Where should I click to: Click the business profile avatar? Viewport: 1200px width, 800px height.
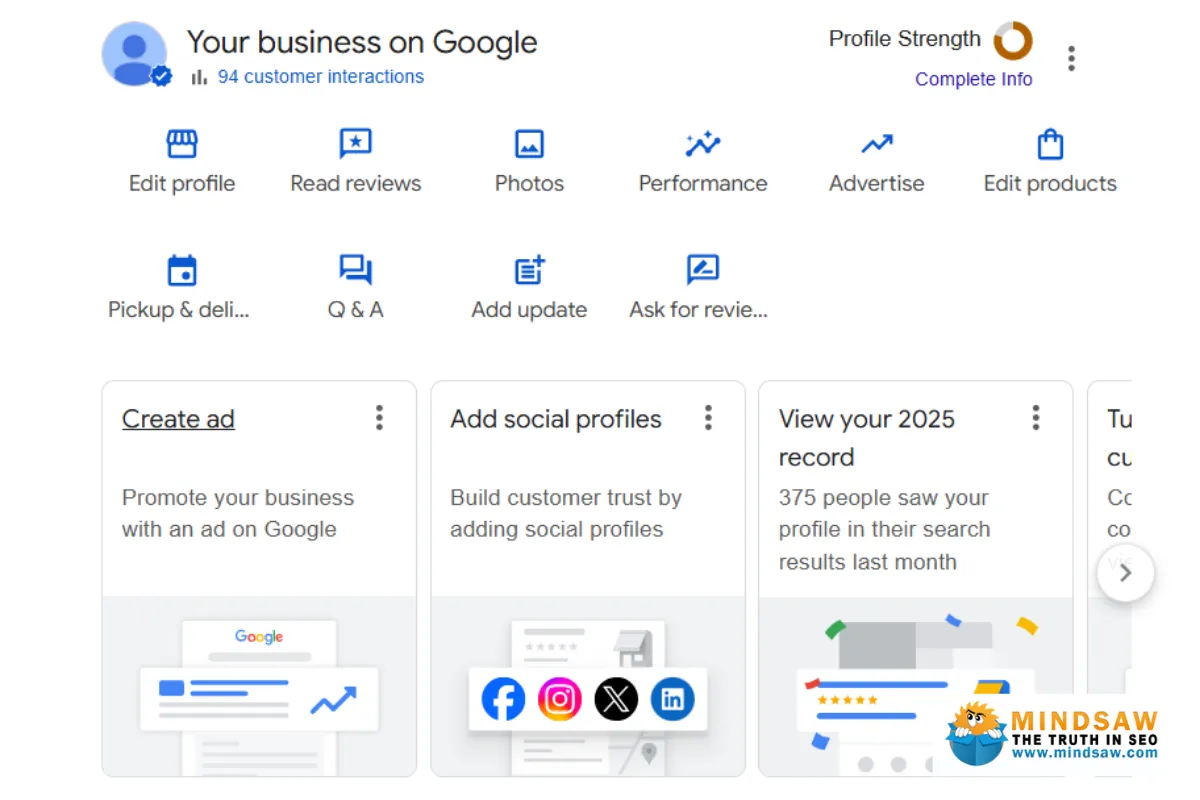[x=135, y=54]
